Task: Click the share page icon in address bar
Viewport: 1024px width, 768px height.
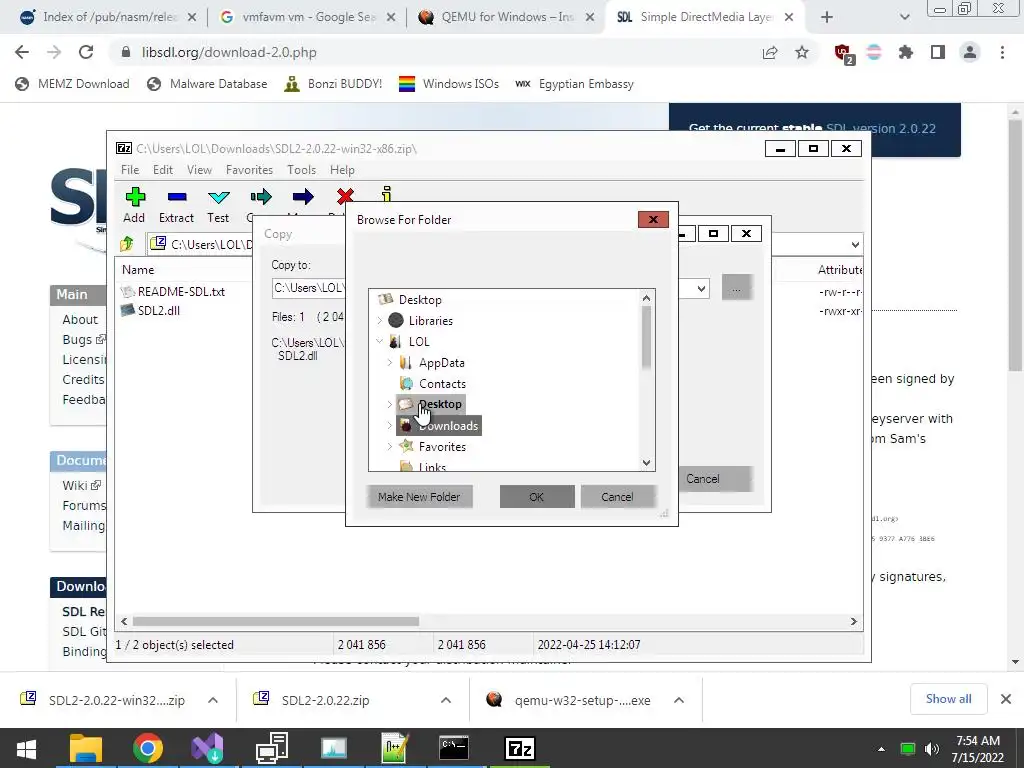Action: tap(770, 52)
